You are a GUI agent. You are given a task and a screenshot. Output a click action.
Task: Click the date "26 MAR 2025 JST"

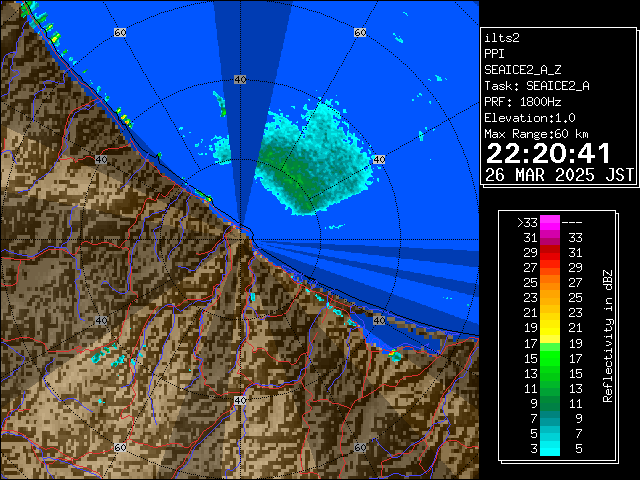pos(560,175)
